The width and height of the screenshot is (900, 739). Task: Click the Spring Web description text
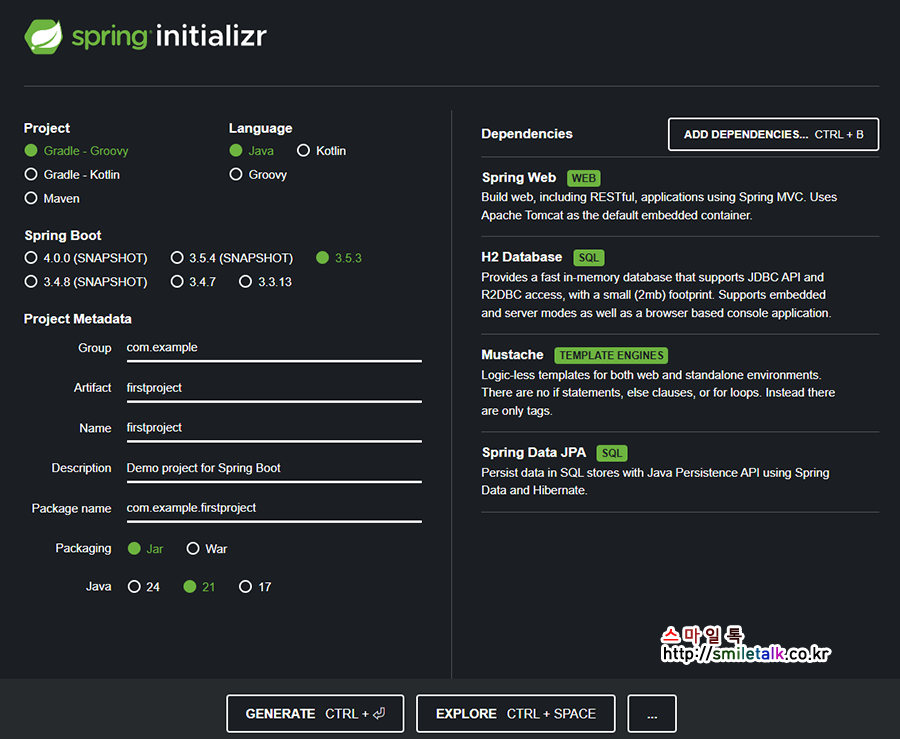coord(659,206)
